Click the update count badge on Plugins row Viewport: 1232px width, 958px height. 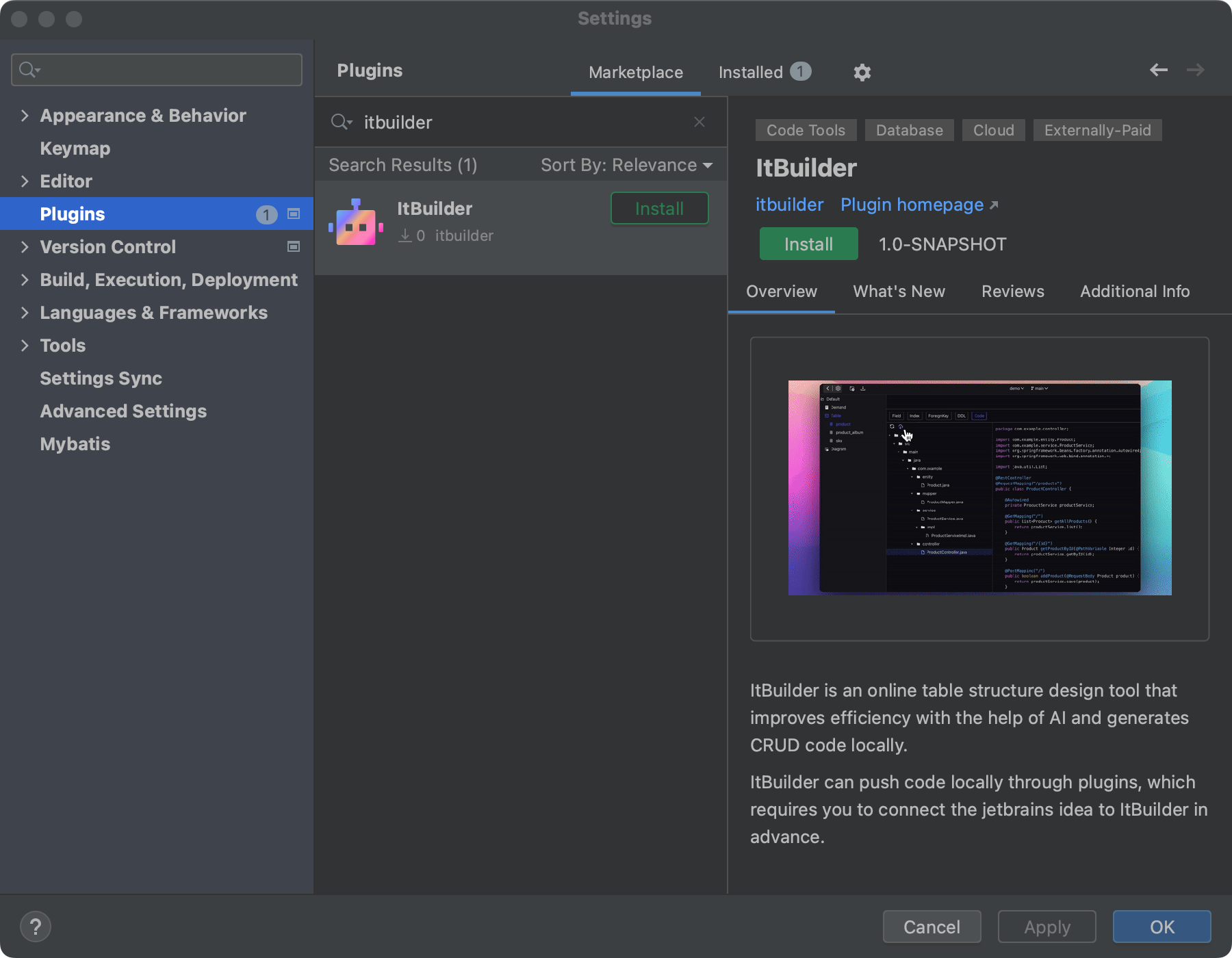pyautogui.click(x=266, y=215)
